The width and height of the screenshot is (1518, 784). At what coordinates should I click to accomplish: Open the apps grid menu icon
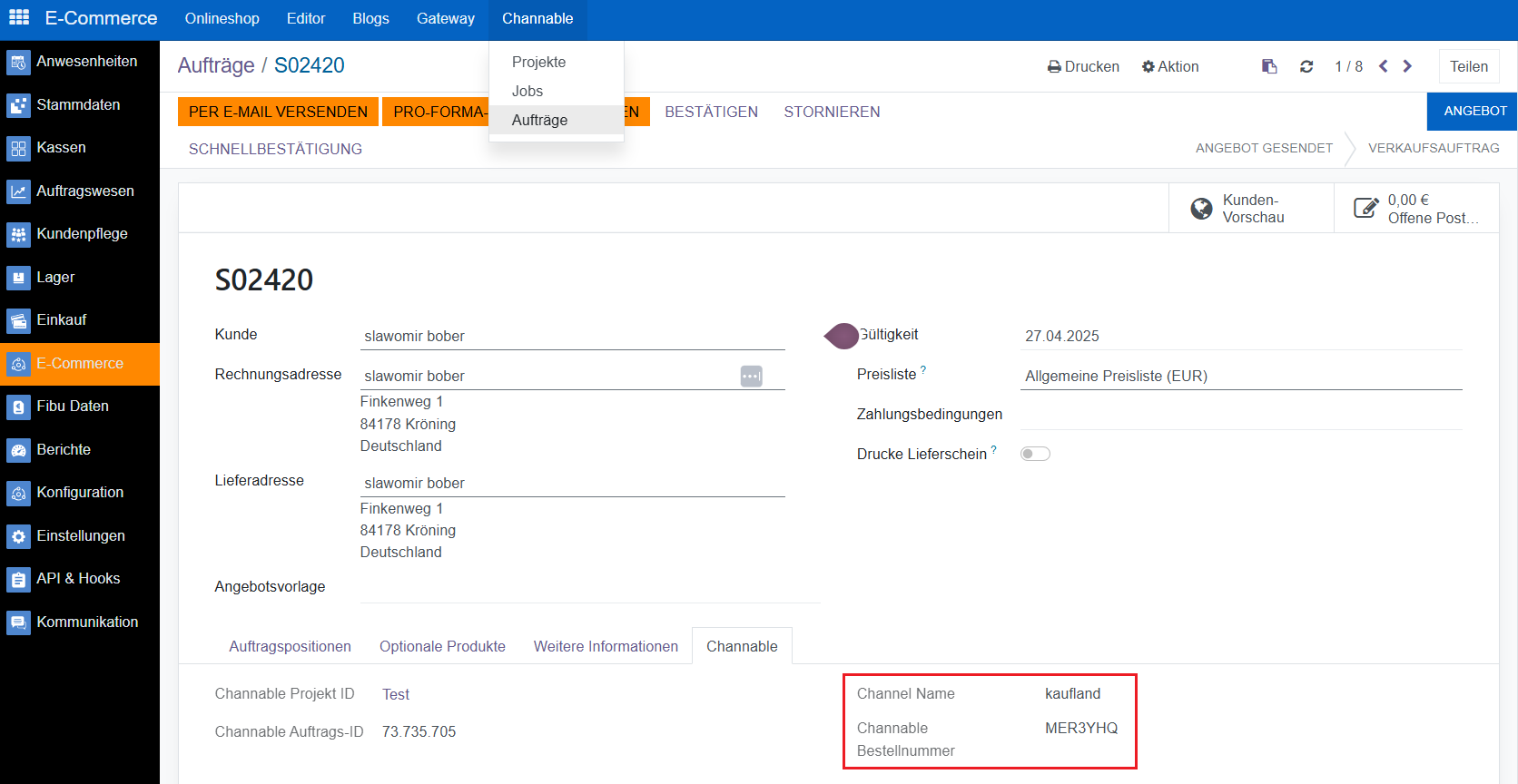point(19,18)
